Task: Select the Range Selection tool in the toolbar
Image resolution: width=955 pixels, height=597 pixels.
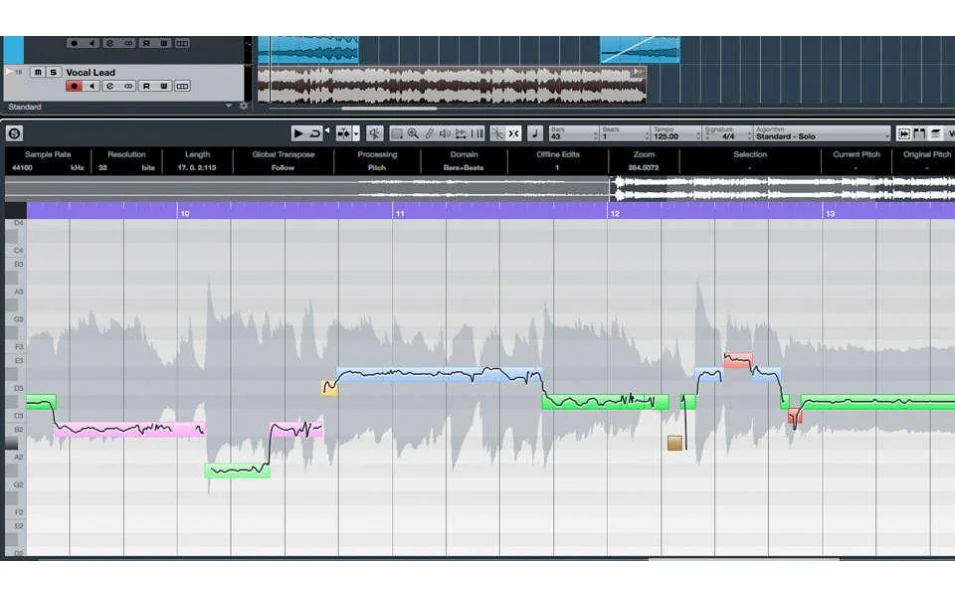Action: point(396,132)
